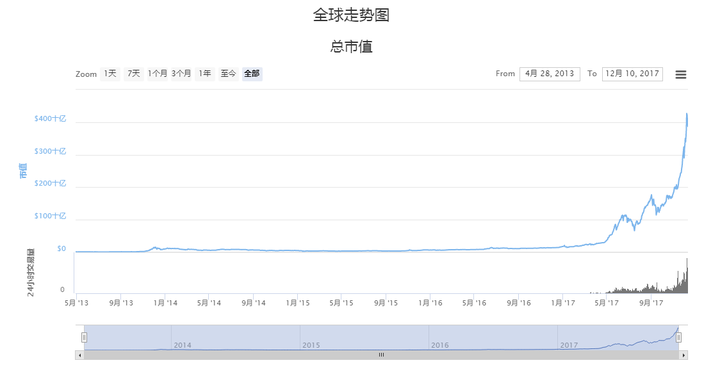Viewport: 720px width, 365px height.
Task: Set zoom to 3个月
Action: click(181, 73)
